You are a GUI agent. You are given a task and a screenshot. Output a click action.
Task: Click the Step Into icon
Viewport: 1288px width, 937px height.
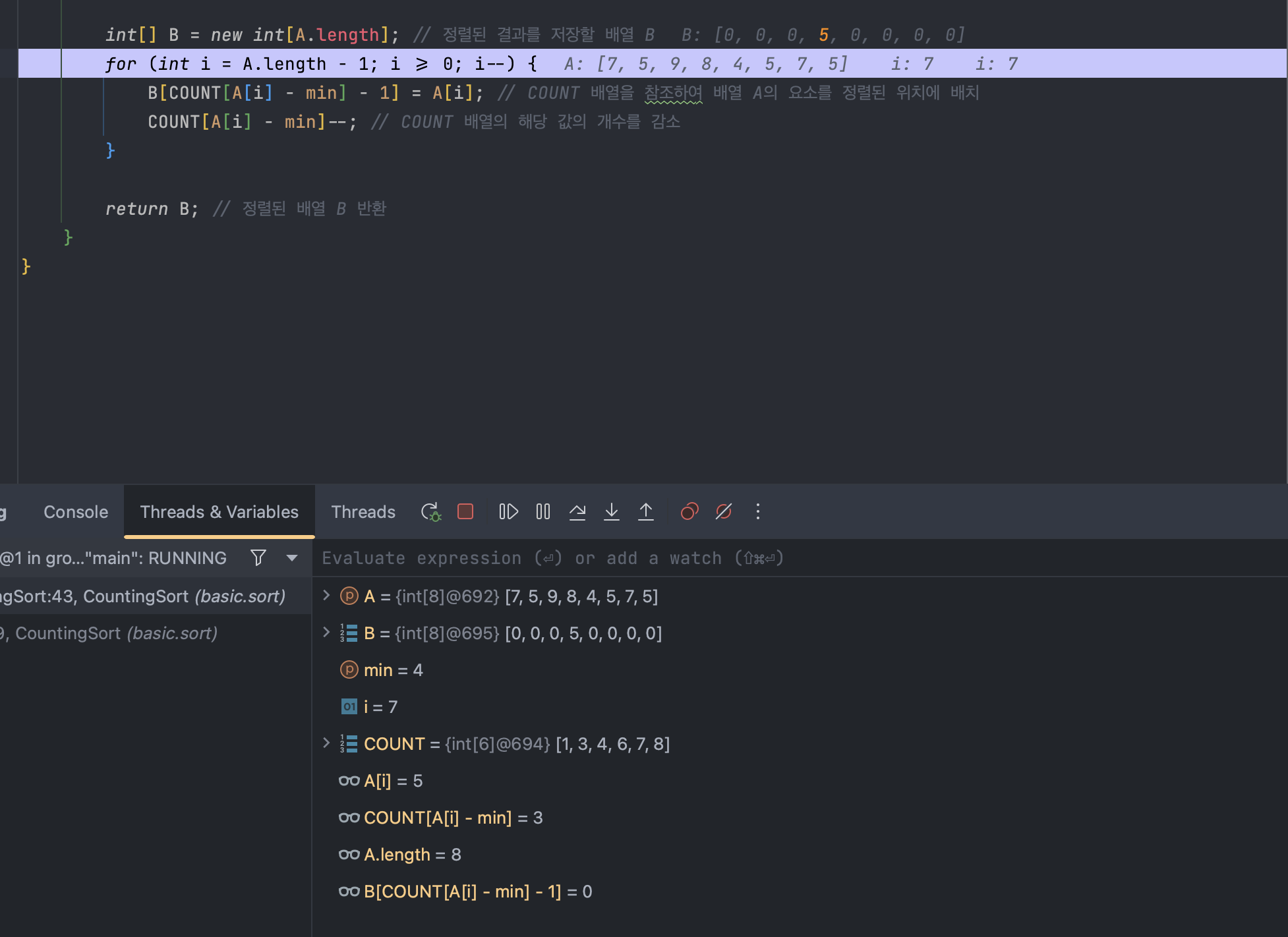tap(612, 512)
